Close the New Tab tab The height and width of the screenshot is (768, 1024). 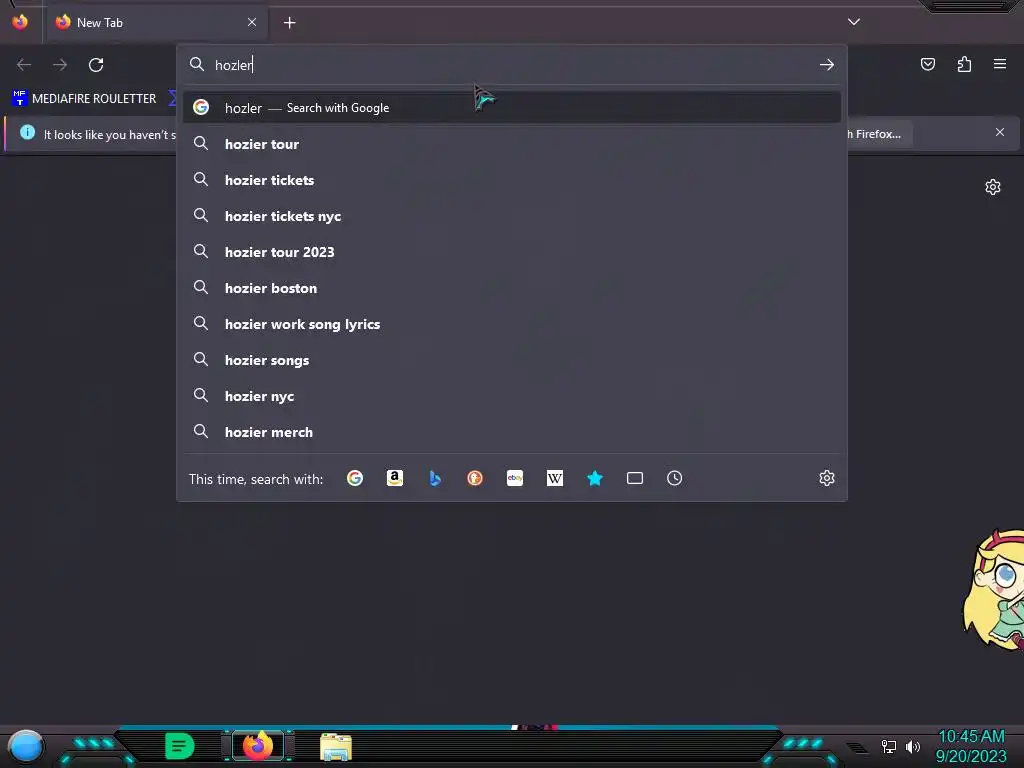tap(252, 22)
